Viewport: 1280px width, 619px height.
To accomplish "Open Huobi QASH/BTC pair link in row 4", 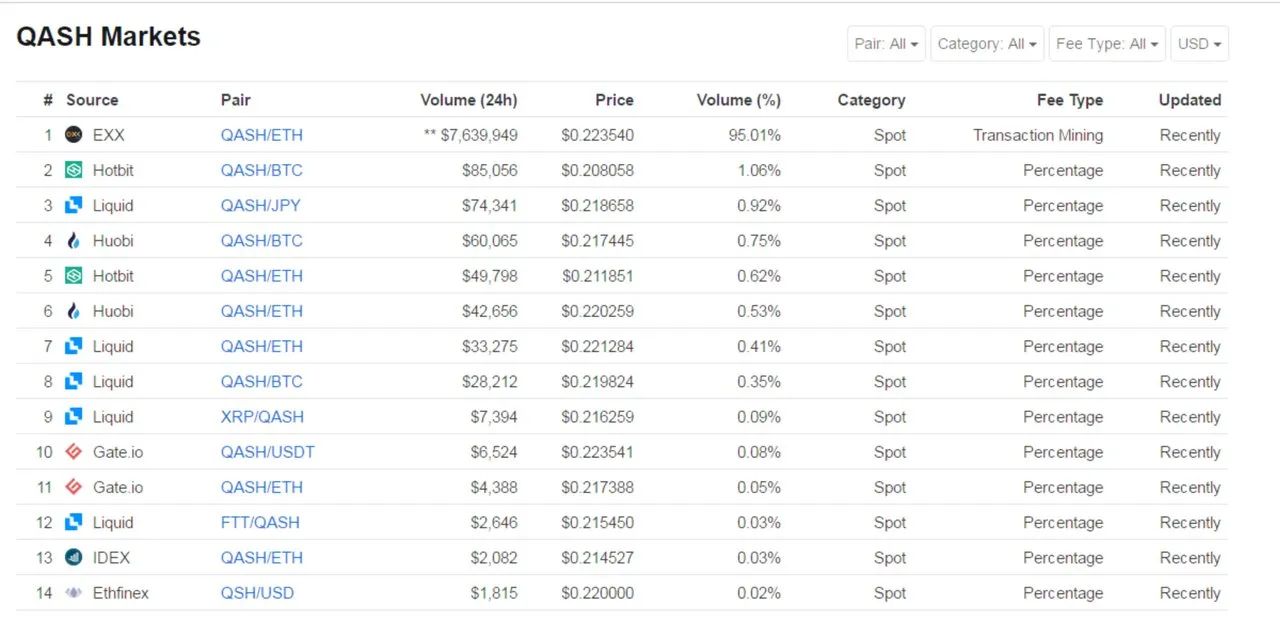I will pyautogui.click(x=262, y=240).
